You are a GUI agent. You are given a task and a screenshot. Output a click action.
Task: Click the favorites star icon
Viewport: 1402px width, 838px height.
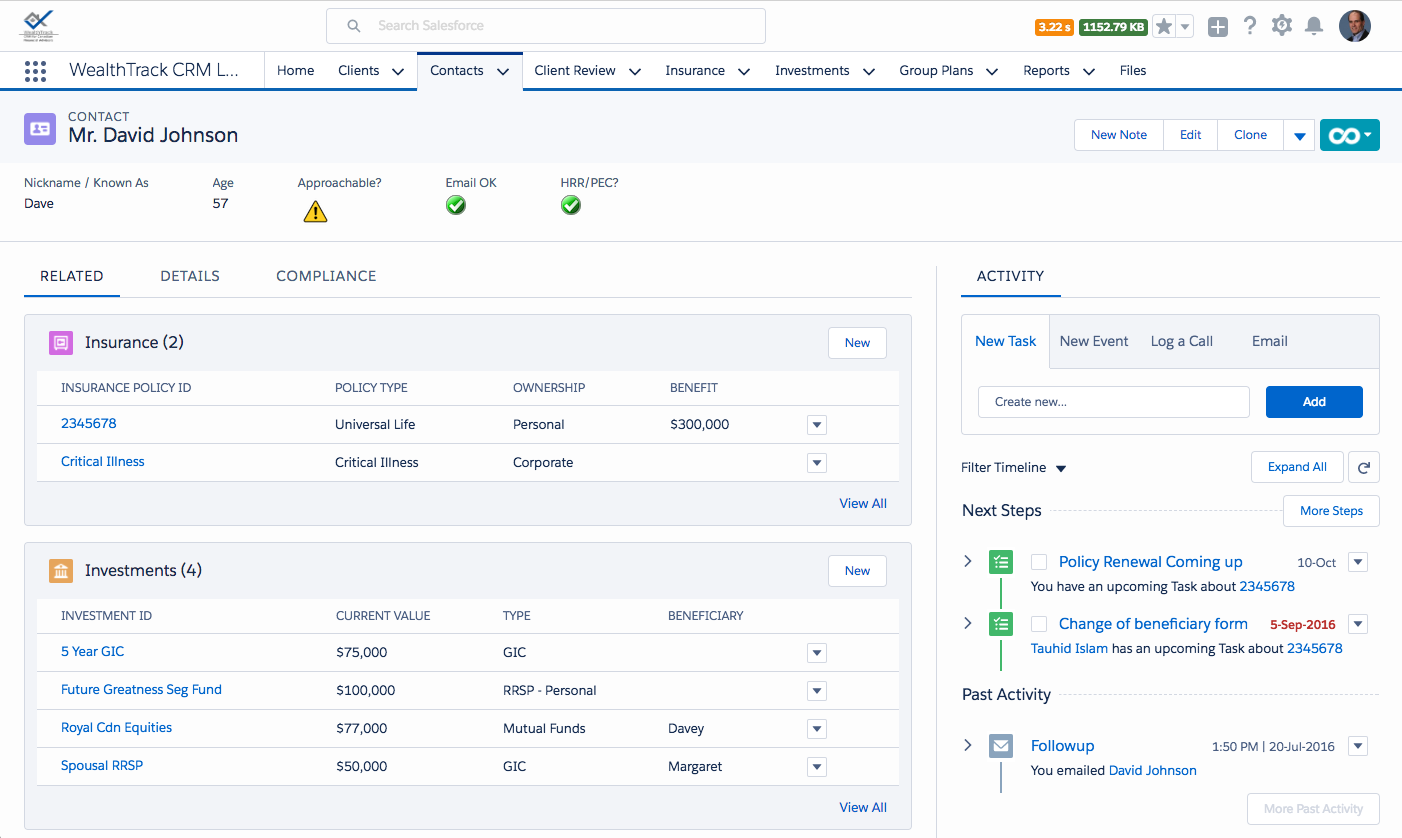[1164, 27]
